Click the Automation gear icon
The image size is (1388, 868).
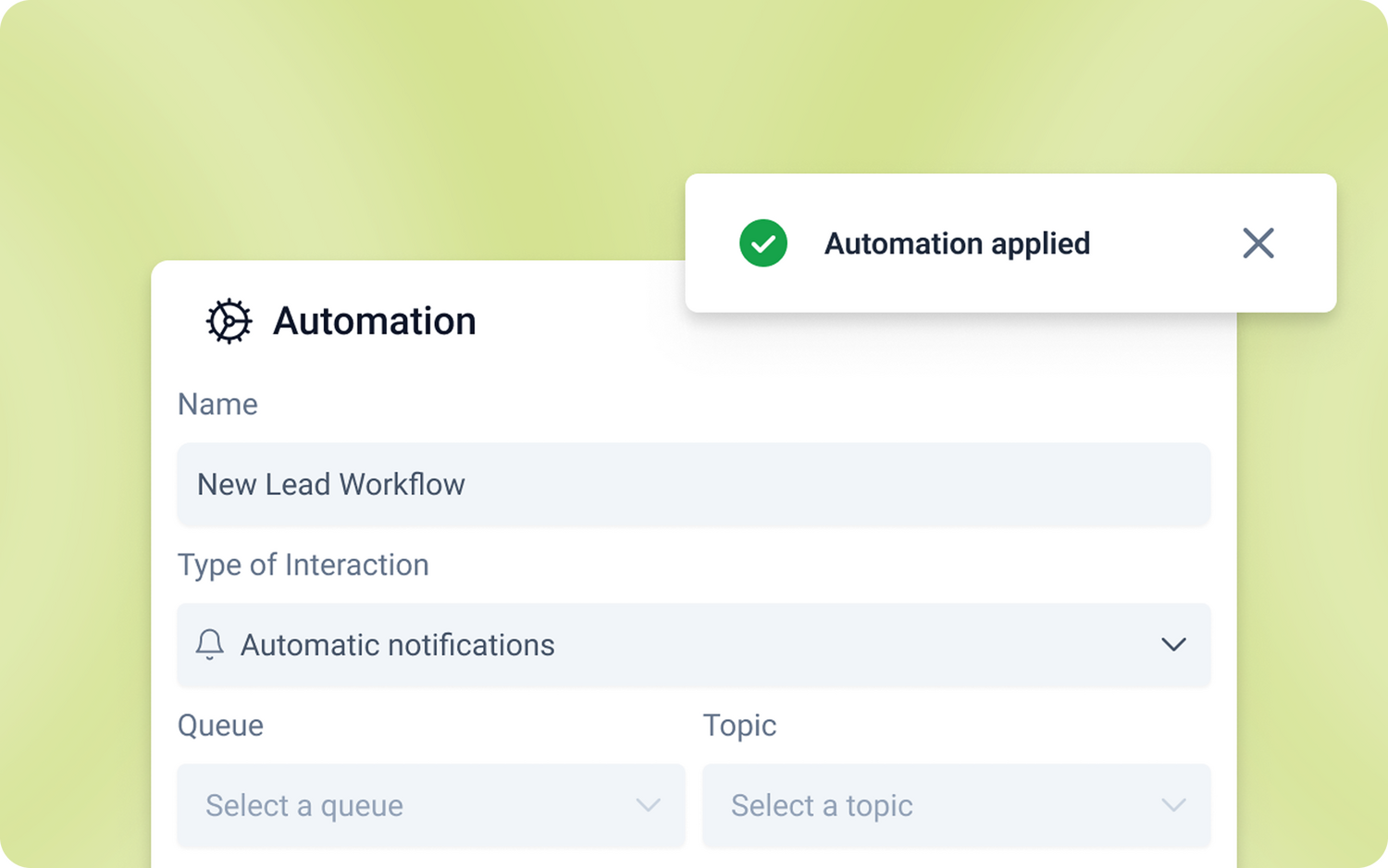[x=229, y=321]
